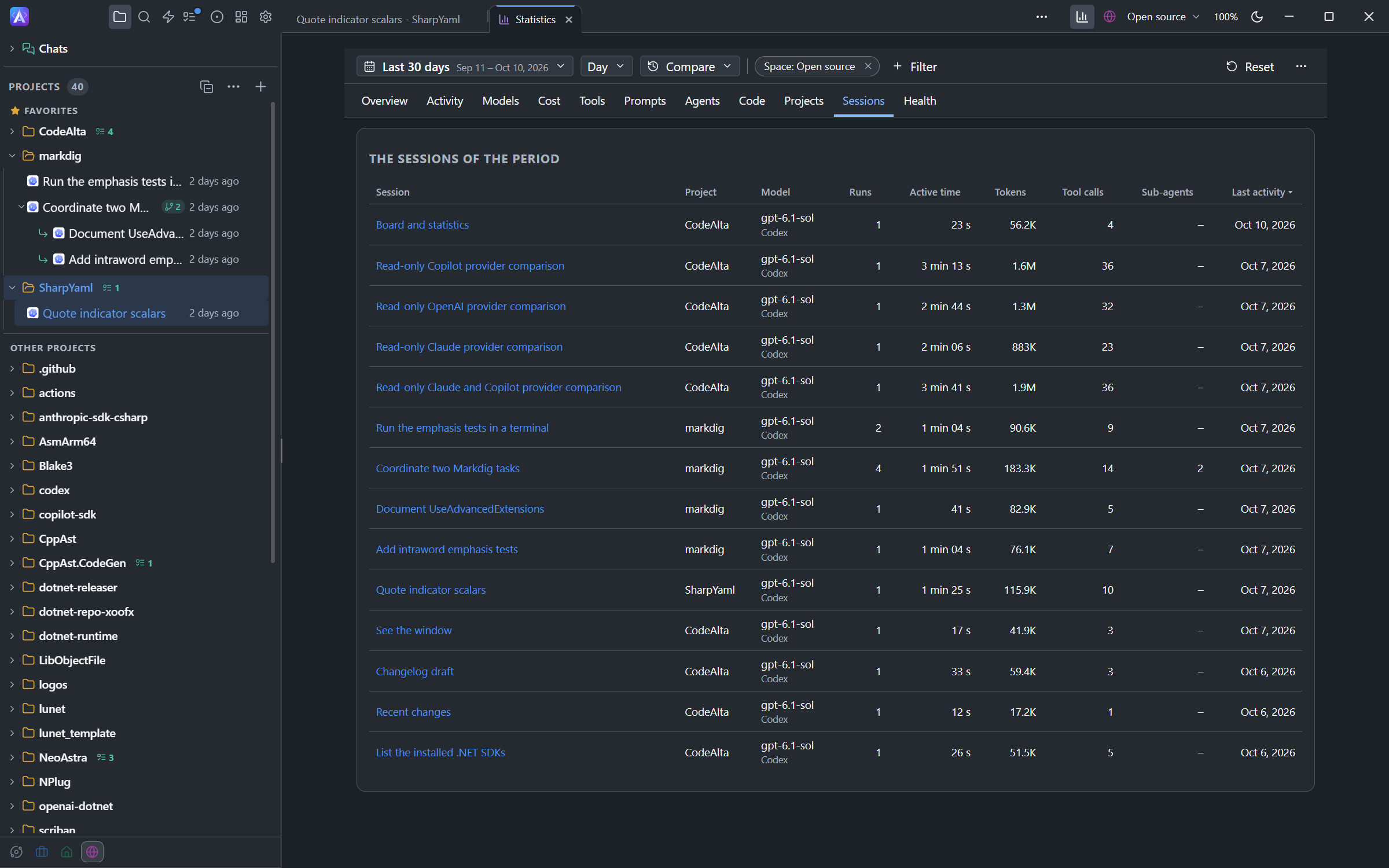This screenshot has height=868, width=1389.
Task: Click the circle dot record icon
Action: point(217,17)
